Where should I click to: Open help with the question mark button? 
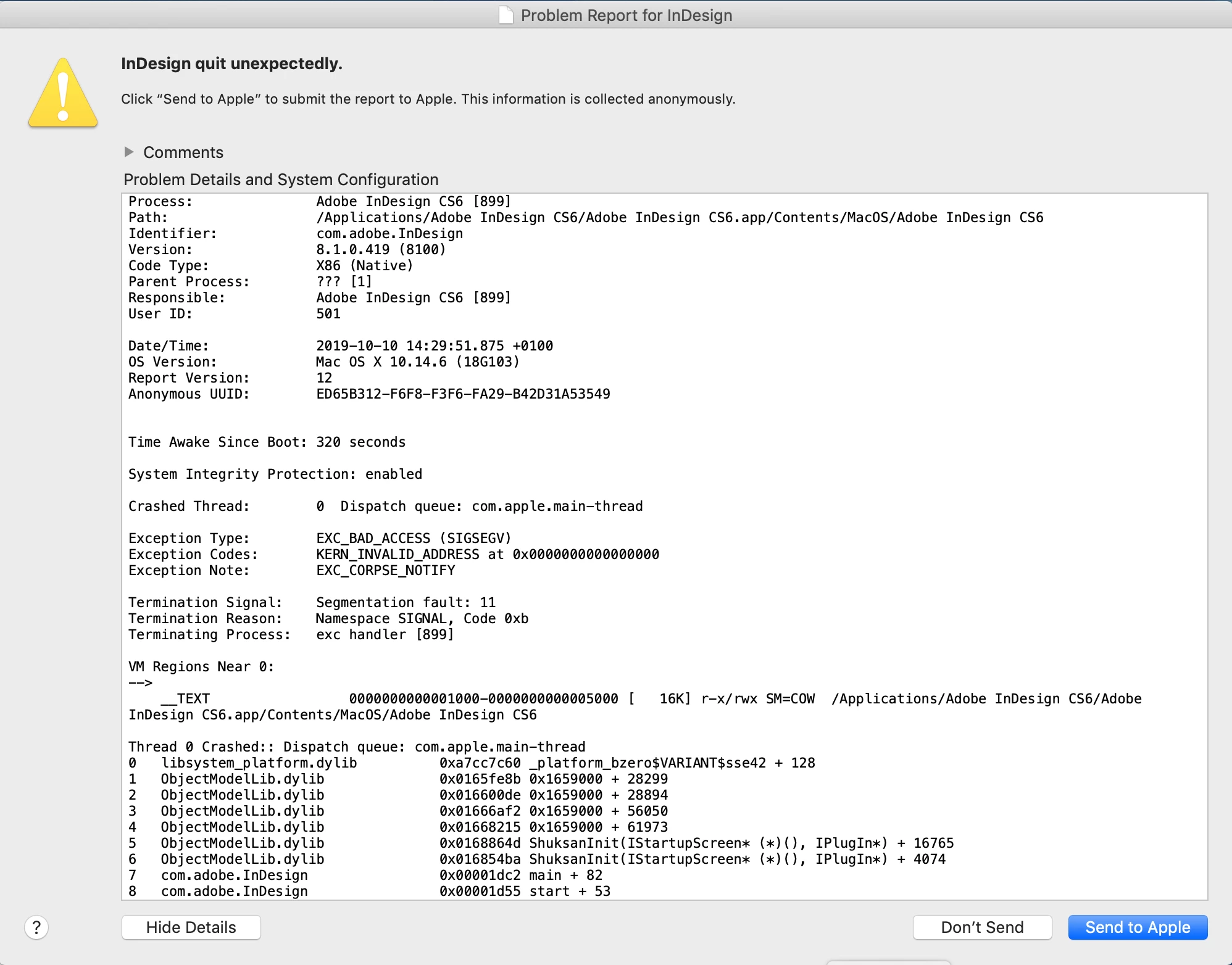(36, 927)
